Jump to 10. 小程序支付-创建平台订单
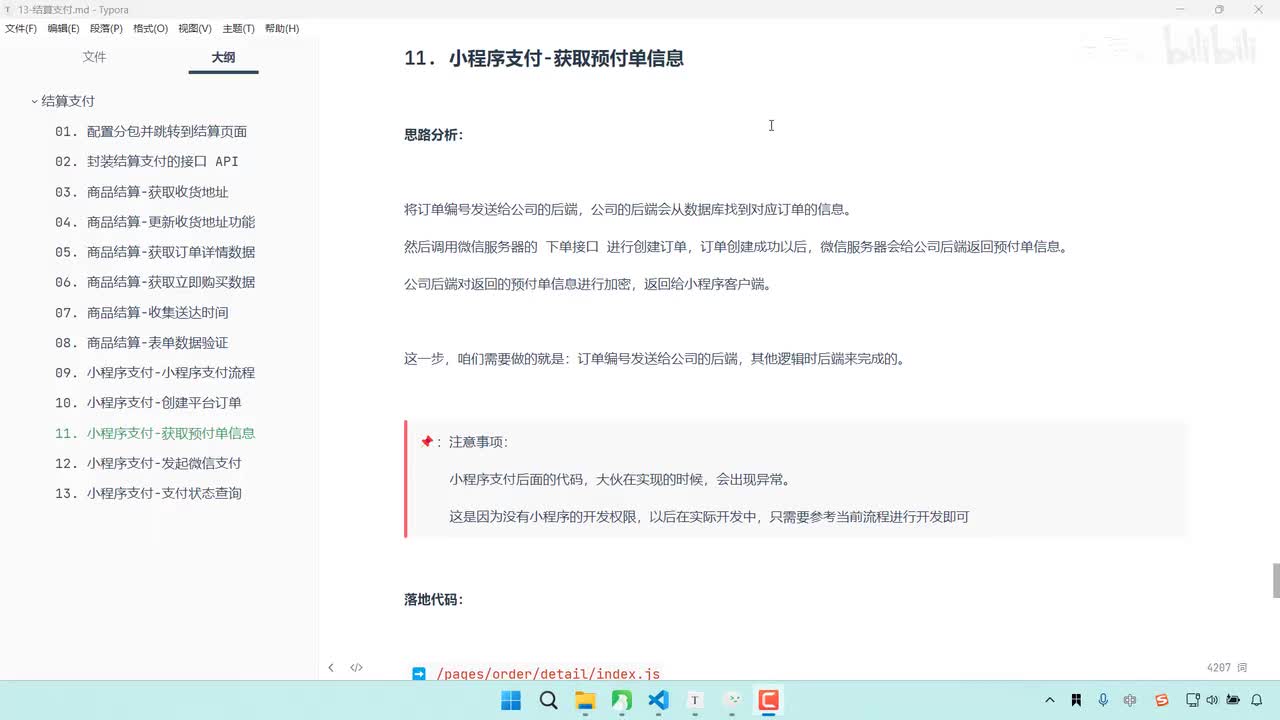The image size is (1280, 720). point(148,403)
